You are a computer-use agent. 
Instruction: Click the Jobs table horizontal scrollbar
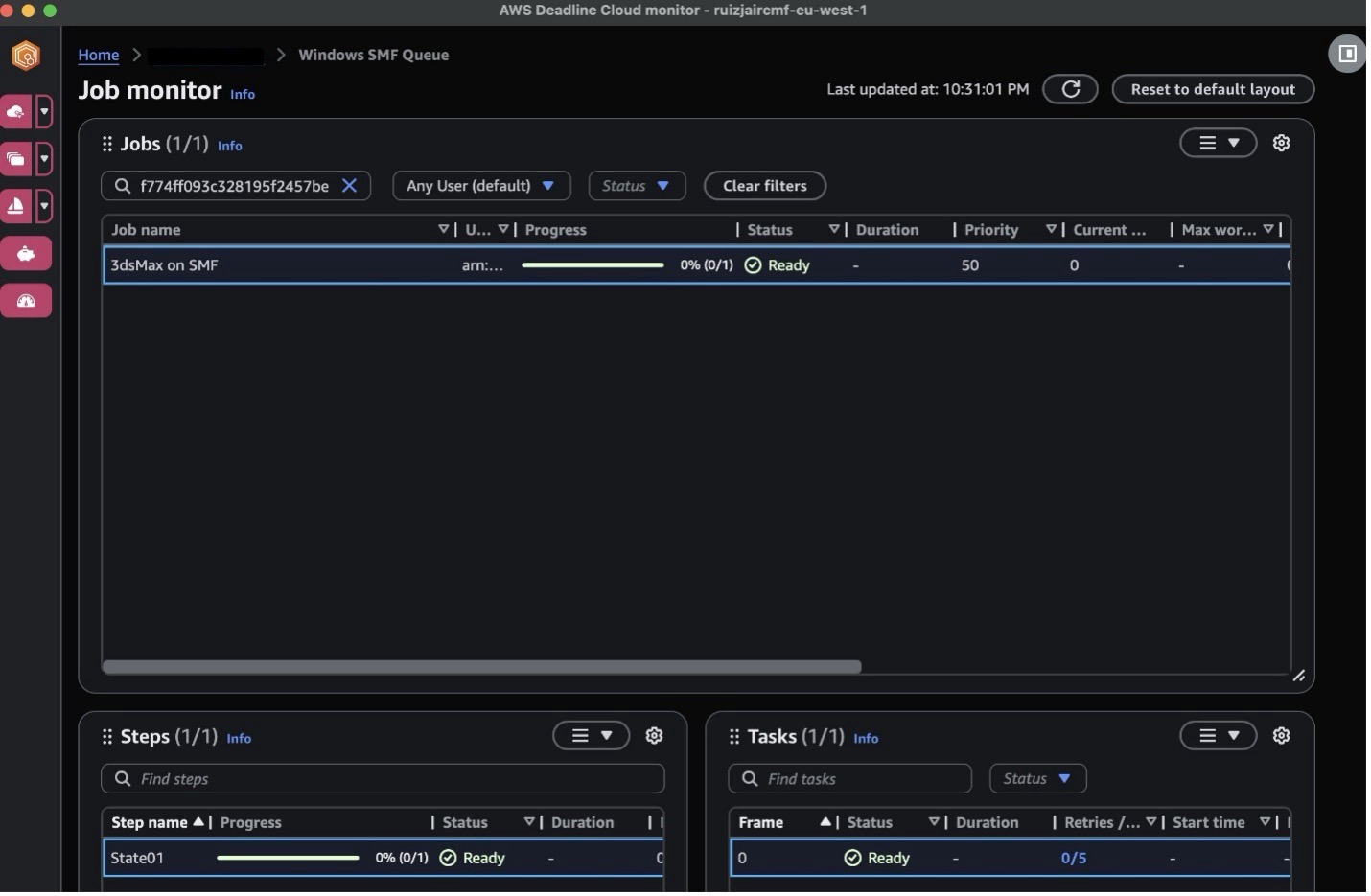click(481, 667)
